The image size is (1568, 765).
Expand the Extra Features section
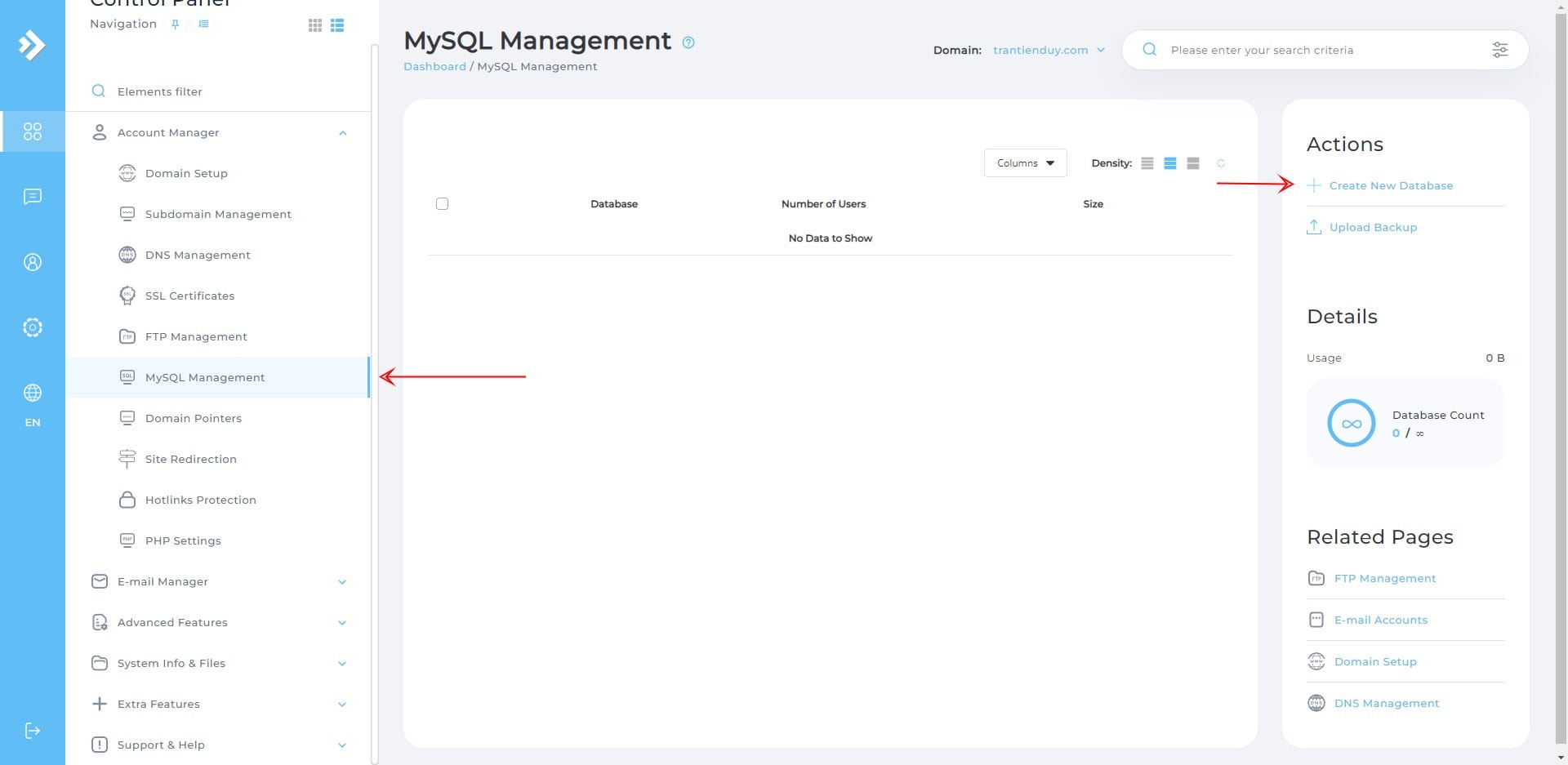point(218,704)
